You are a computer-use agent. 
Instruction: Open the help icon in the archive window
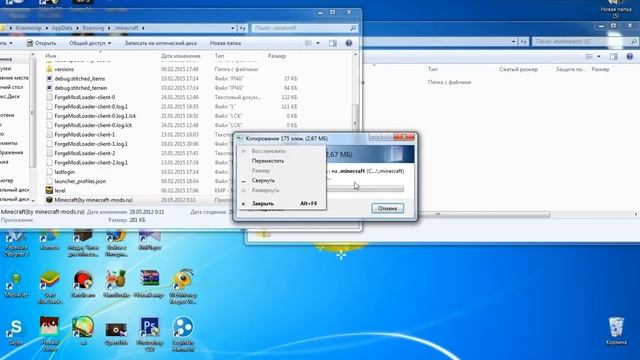coord(629,57)
